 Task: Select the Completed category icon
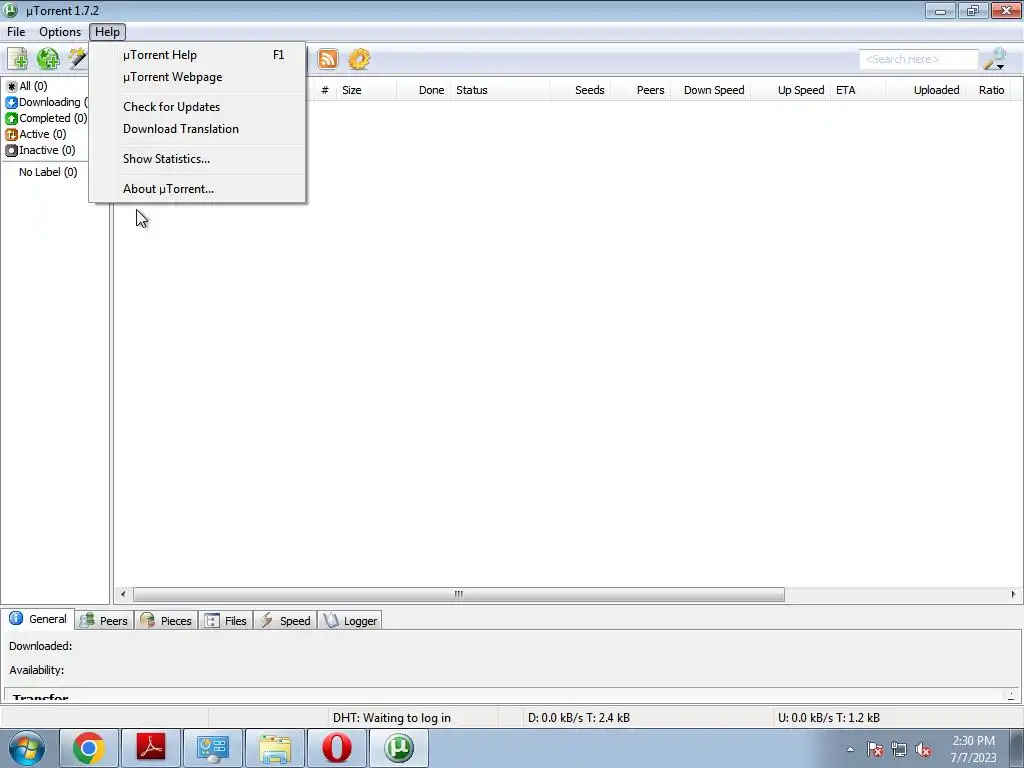pos(11,118)
